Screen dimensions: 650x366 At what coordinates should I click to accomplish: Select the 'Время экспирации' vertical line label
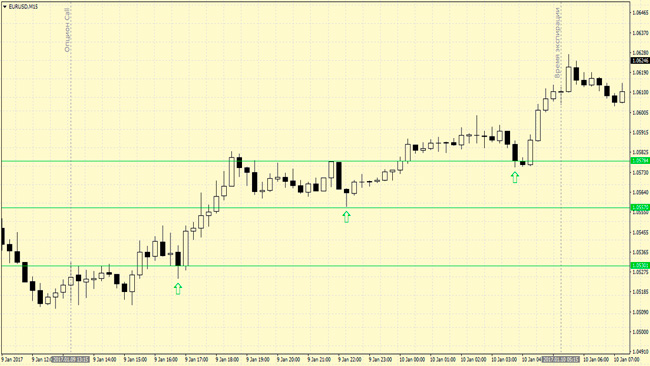(558, 44)
